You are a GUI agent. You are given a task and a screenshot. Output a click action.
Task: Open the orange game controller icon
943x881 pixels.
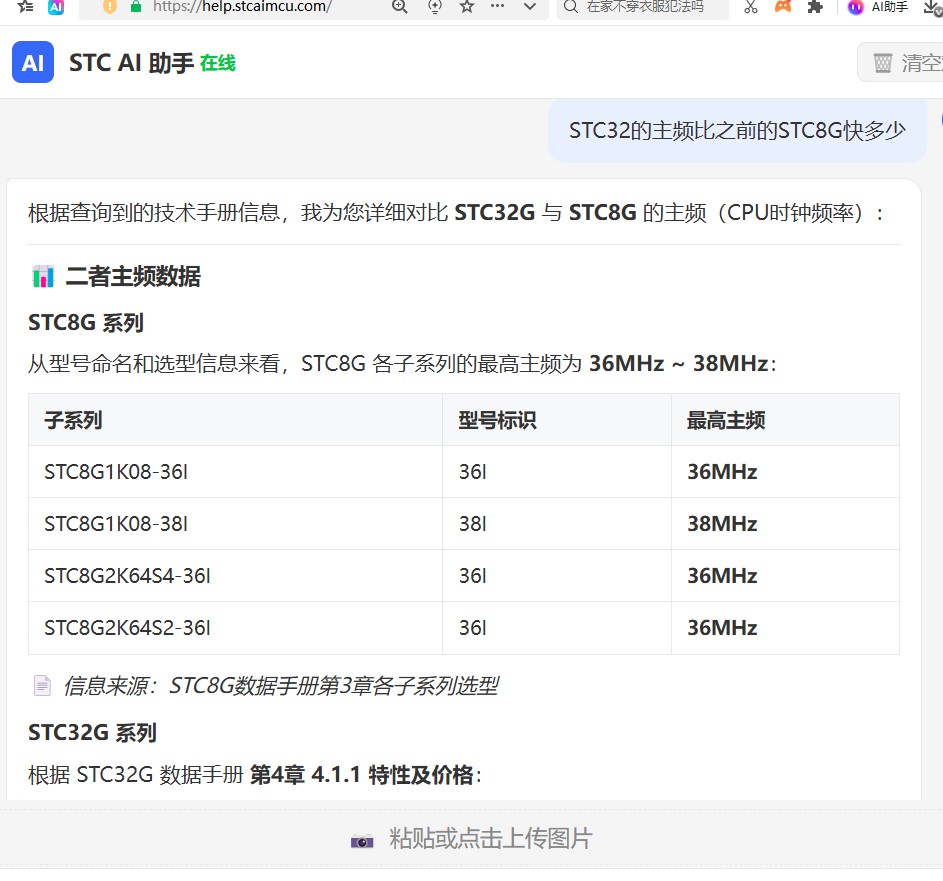tap(783, 7)
